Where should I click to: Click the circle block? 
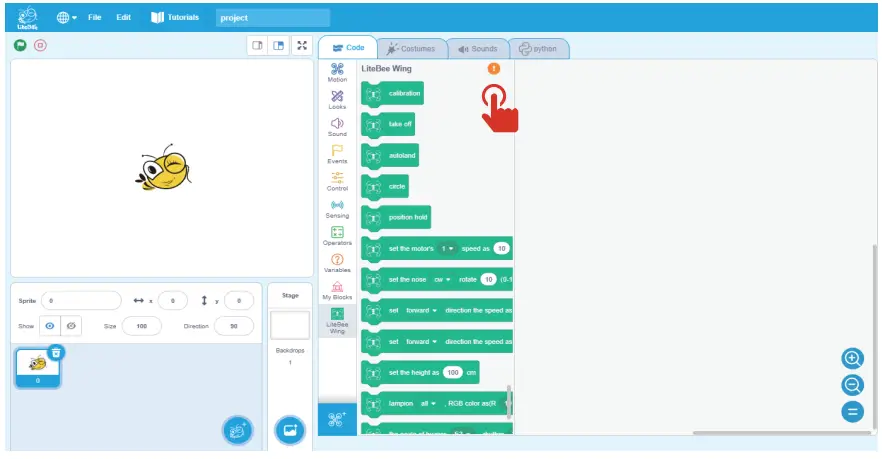coord(385,186)
